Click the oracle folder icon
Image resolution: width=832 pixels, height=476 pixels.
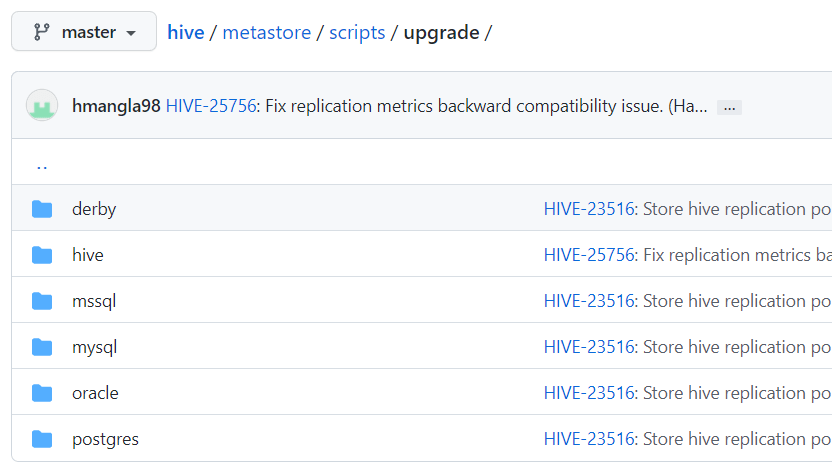[42, 393]
